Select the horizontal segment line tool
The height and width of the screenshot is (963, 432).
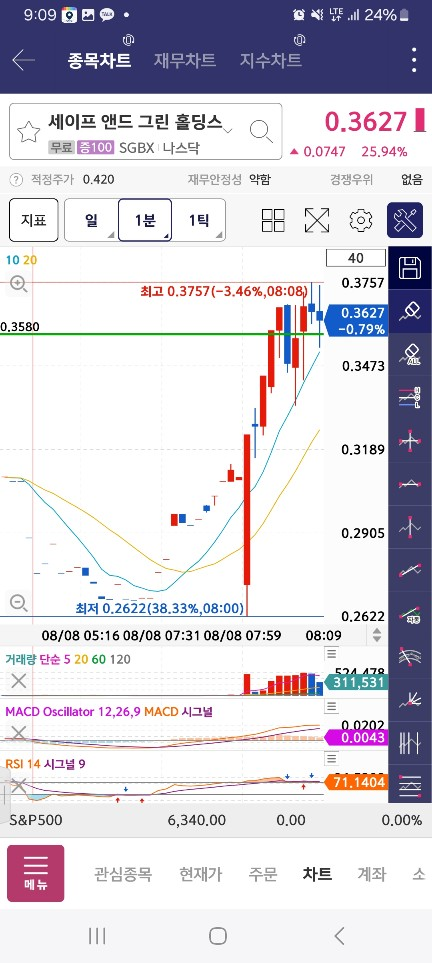pyautogui.click(x=410, y=484)
